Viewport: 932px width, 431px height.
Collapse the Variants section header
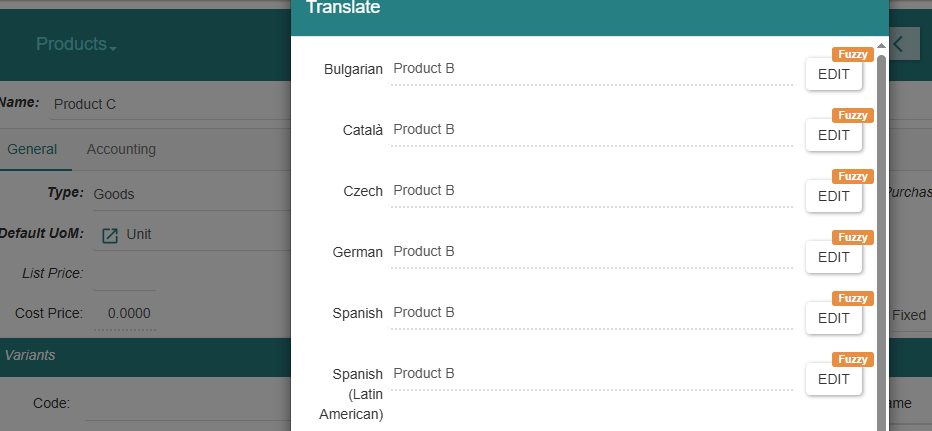point(145,356)
